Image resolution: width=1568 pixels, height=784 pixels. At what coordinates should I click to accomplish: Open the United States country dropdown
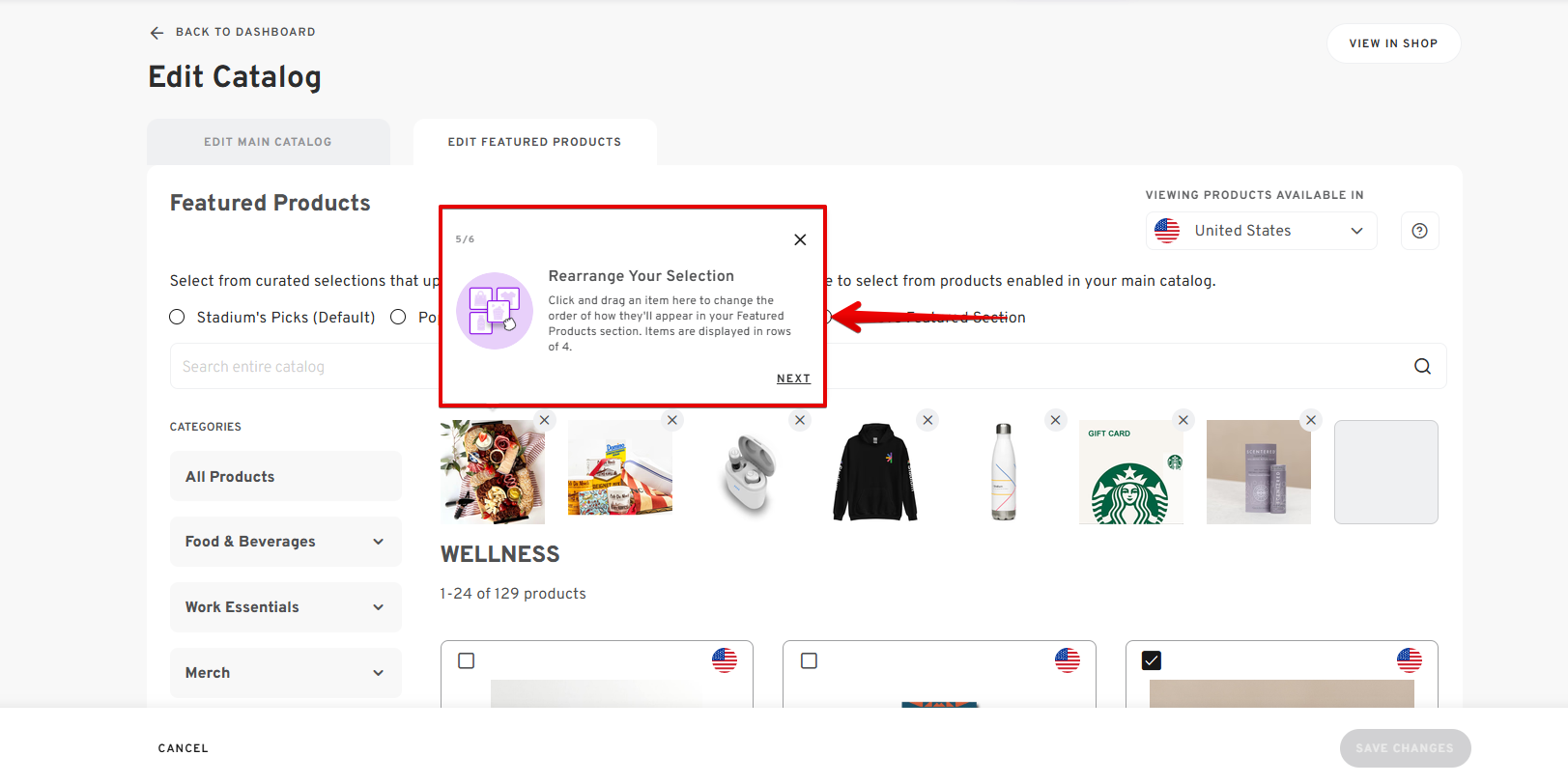(x=1261, y=231)
